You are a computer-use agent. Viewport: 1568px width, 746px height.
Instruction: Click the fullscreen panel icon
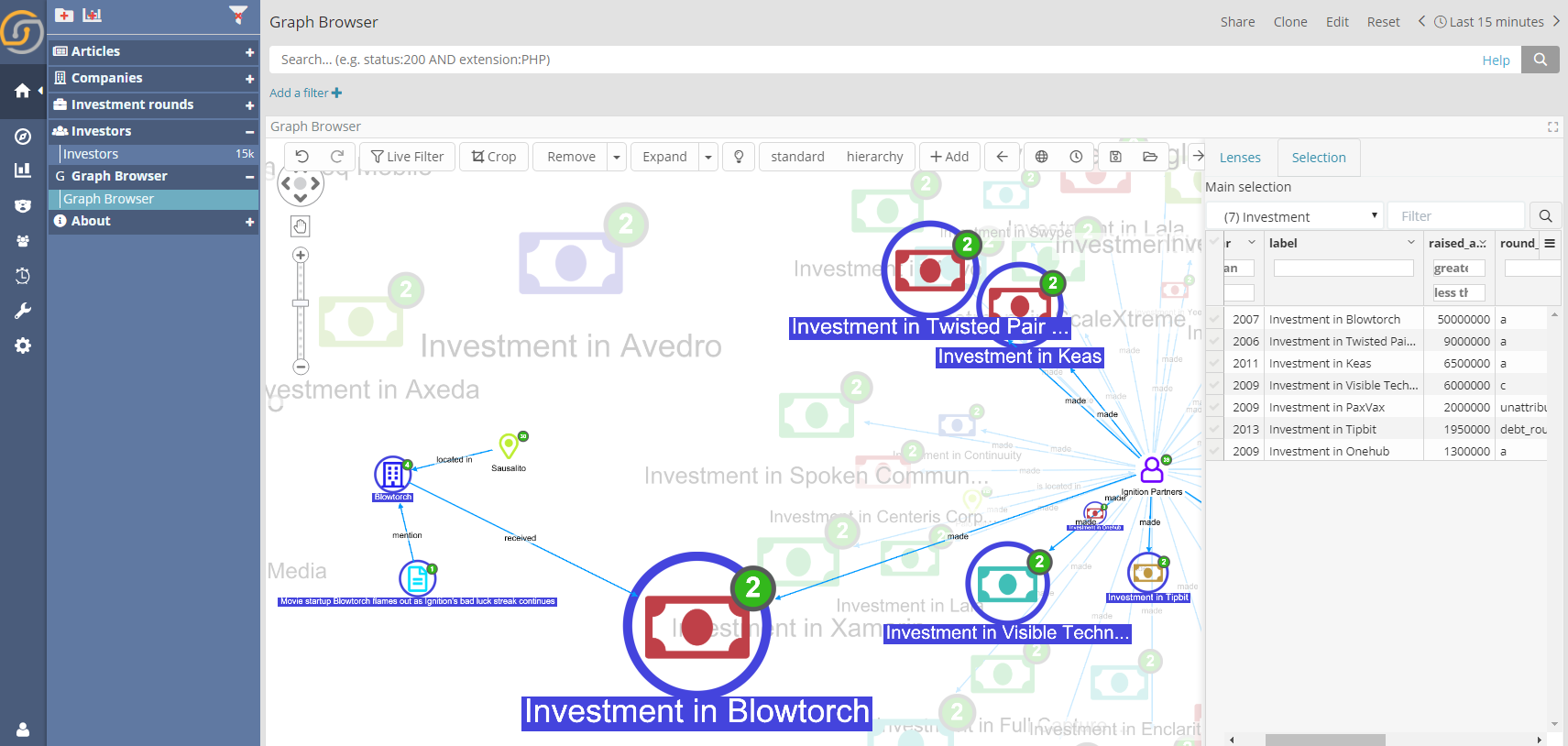pyautogui.click(x=1552, y=126)
